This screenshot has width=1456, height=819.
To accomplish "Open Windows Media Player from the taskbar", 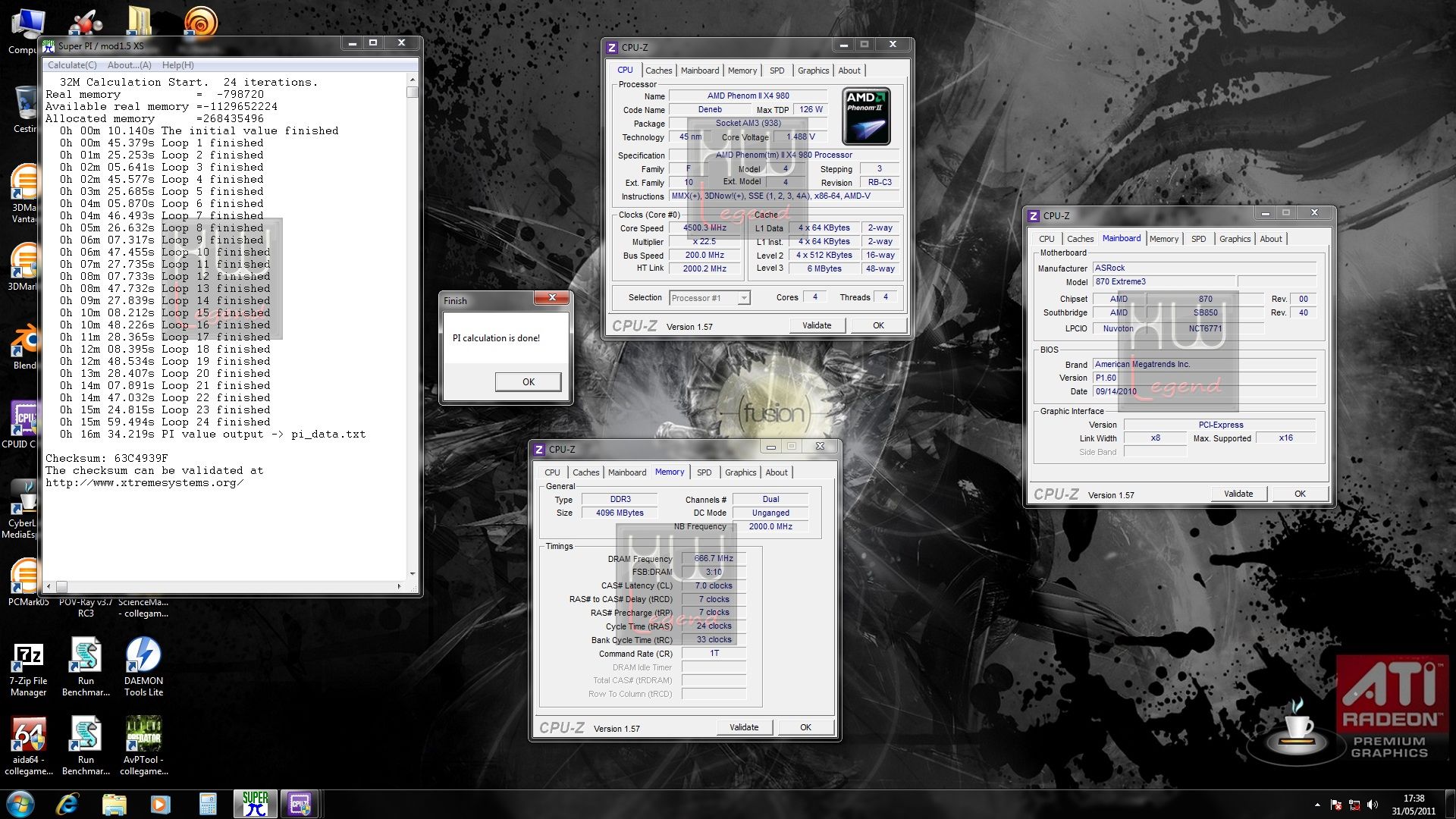I will pyautogui.click(x=161, y=804).
